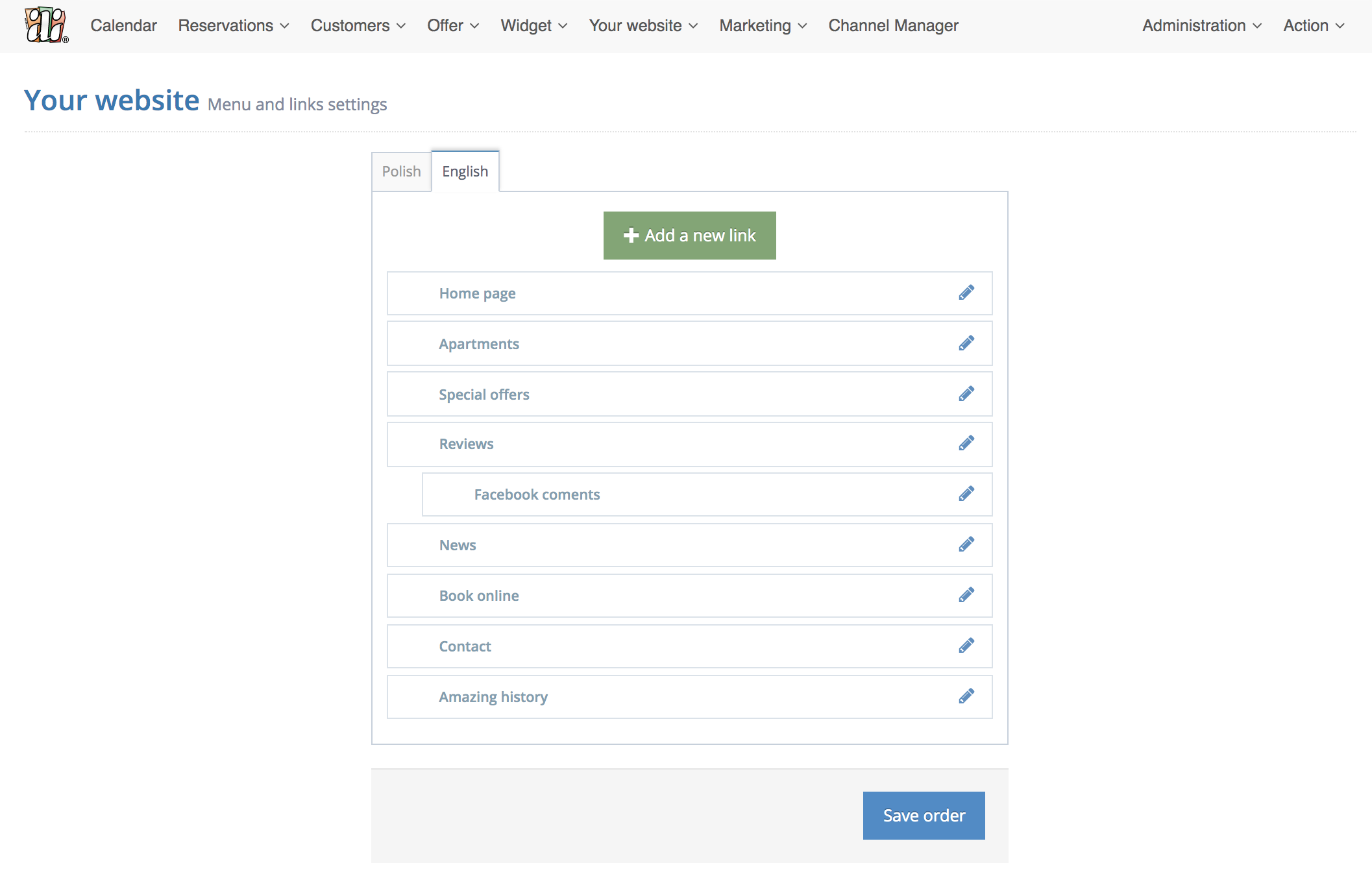Select the English language tab
Viewport: 1372px width, 876px height.
[465, 171]
